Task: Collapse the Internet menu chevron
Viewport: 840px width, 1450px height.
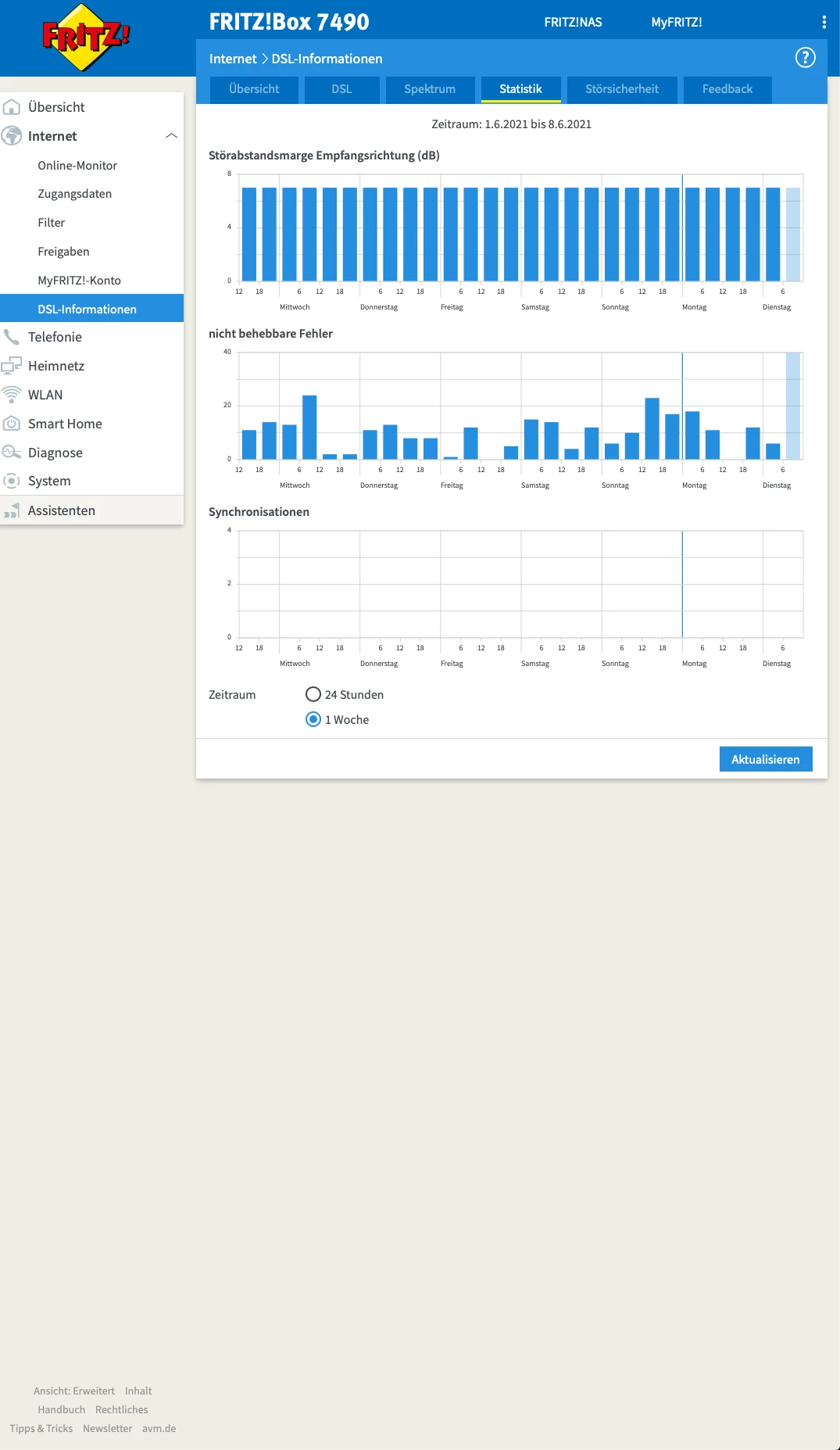Action: [x=171, y=136]
